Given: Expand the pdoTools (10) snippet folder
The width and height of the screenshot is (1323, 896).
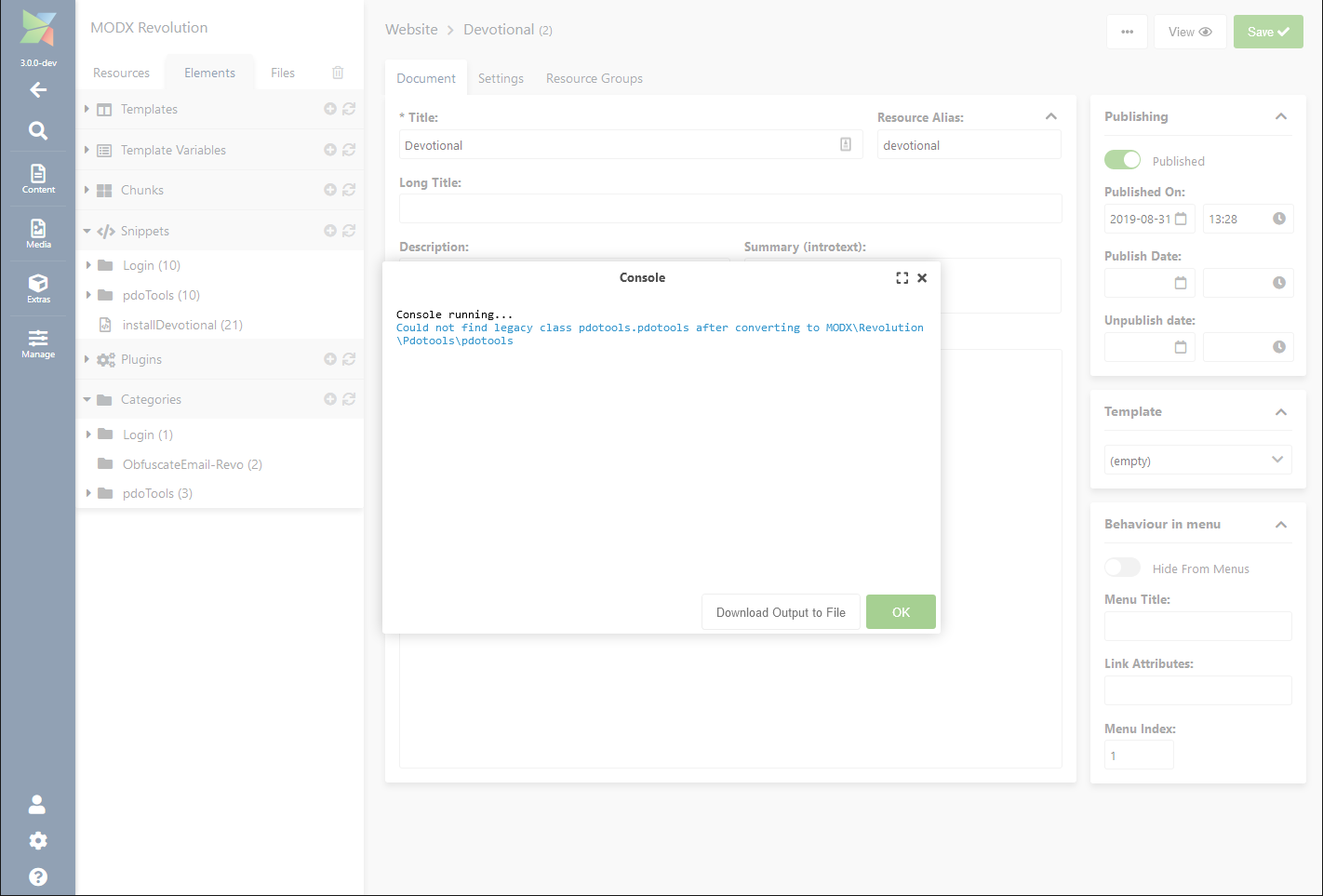Looking at the screenshot, I should (88, 295).
